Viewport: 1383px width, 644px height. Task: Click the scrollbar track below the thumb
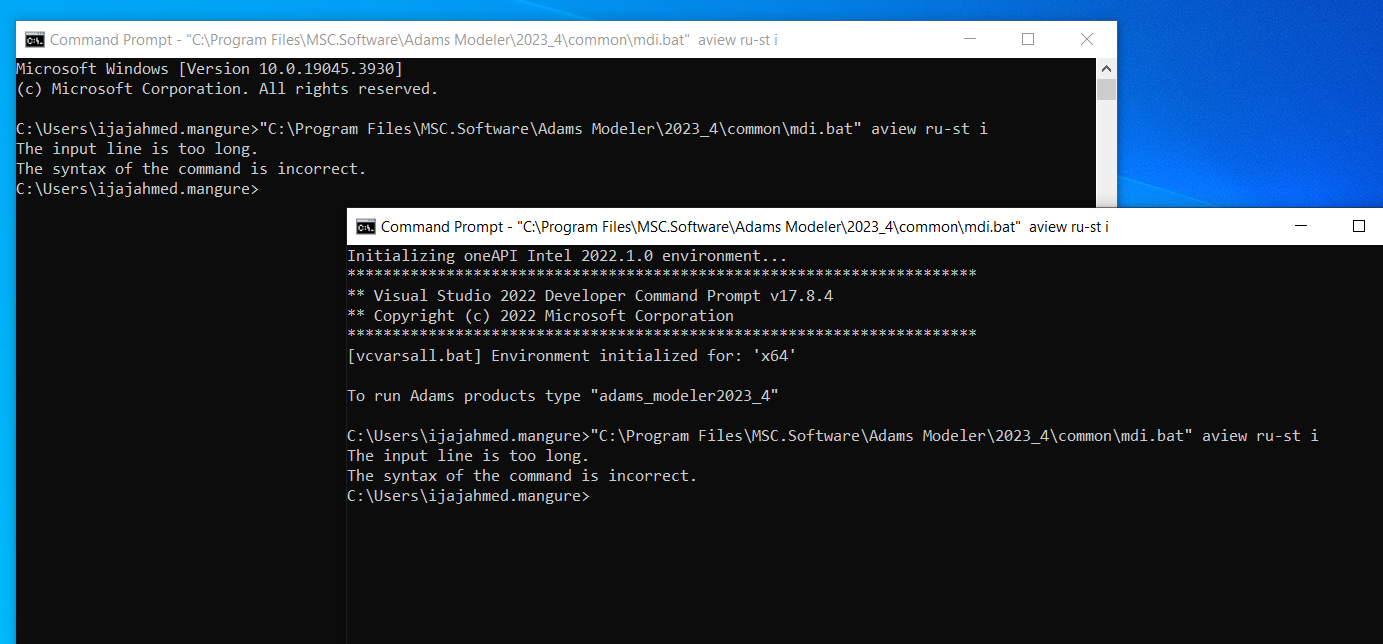point(1106,150)
